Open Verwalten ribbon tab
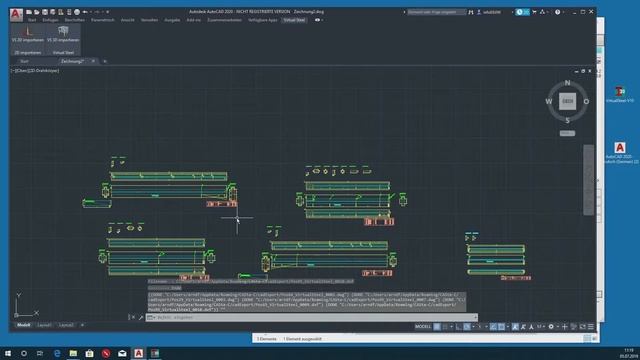Image resolution: width=640 pixels, height=360 pixels. 149,20
